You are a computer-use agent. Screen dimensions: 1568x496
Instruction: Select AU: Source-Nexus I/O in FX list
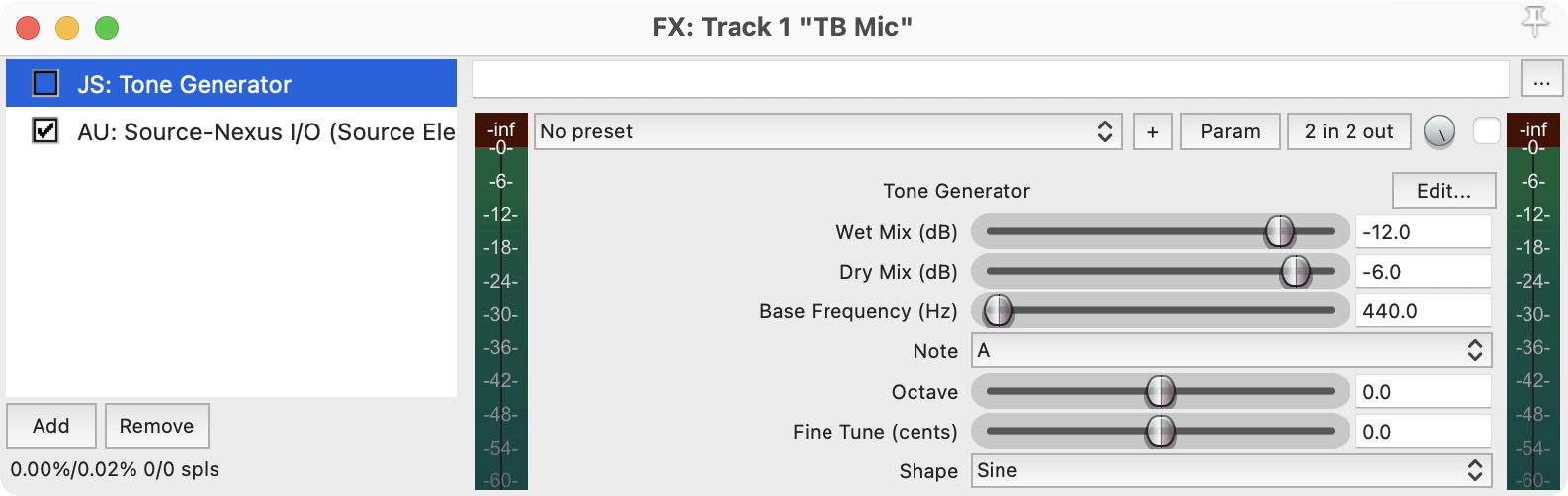tap(265, 131)
